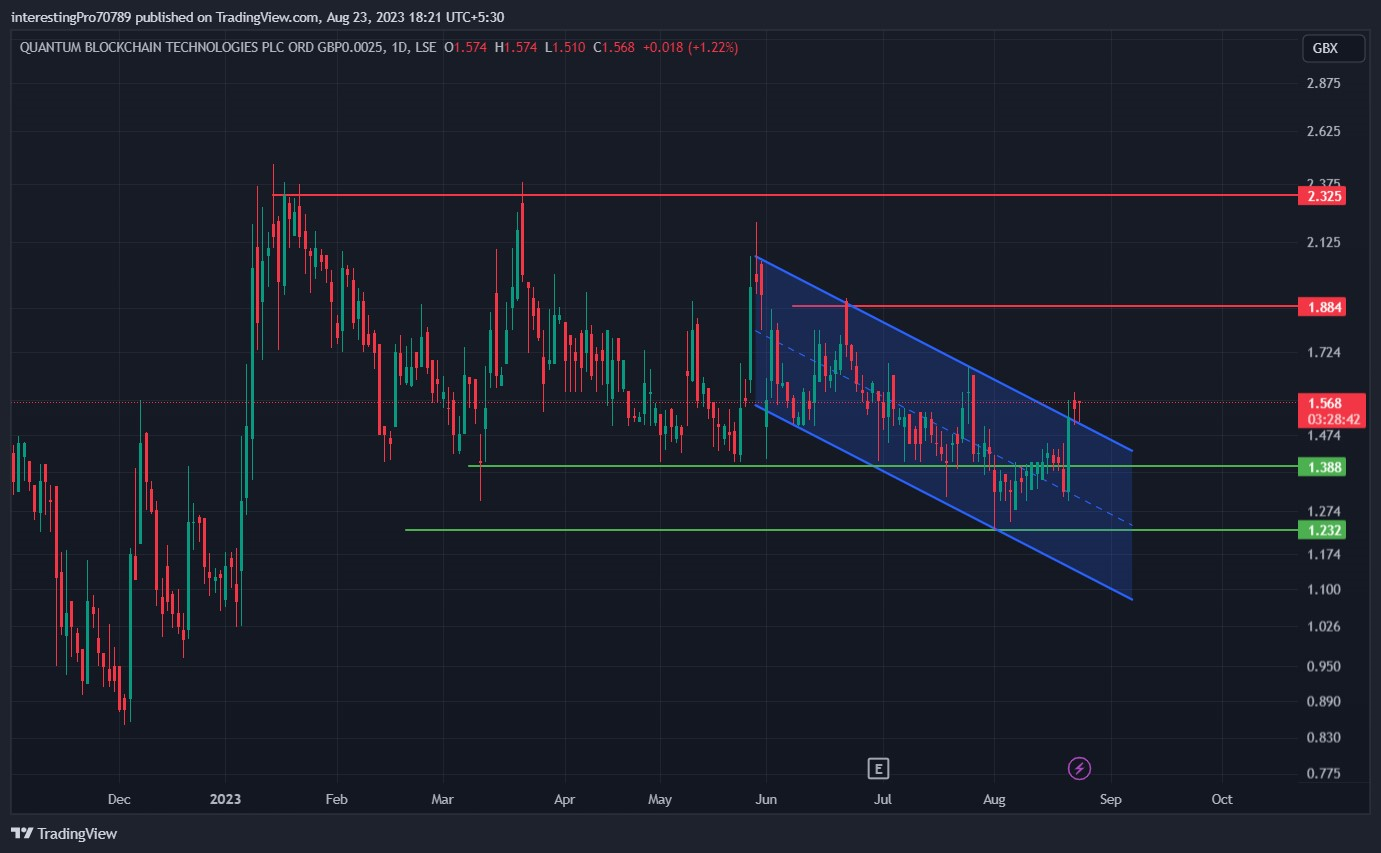Open the GBX currency selector

tap(1334, 48)
